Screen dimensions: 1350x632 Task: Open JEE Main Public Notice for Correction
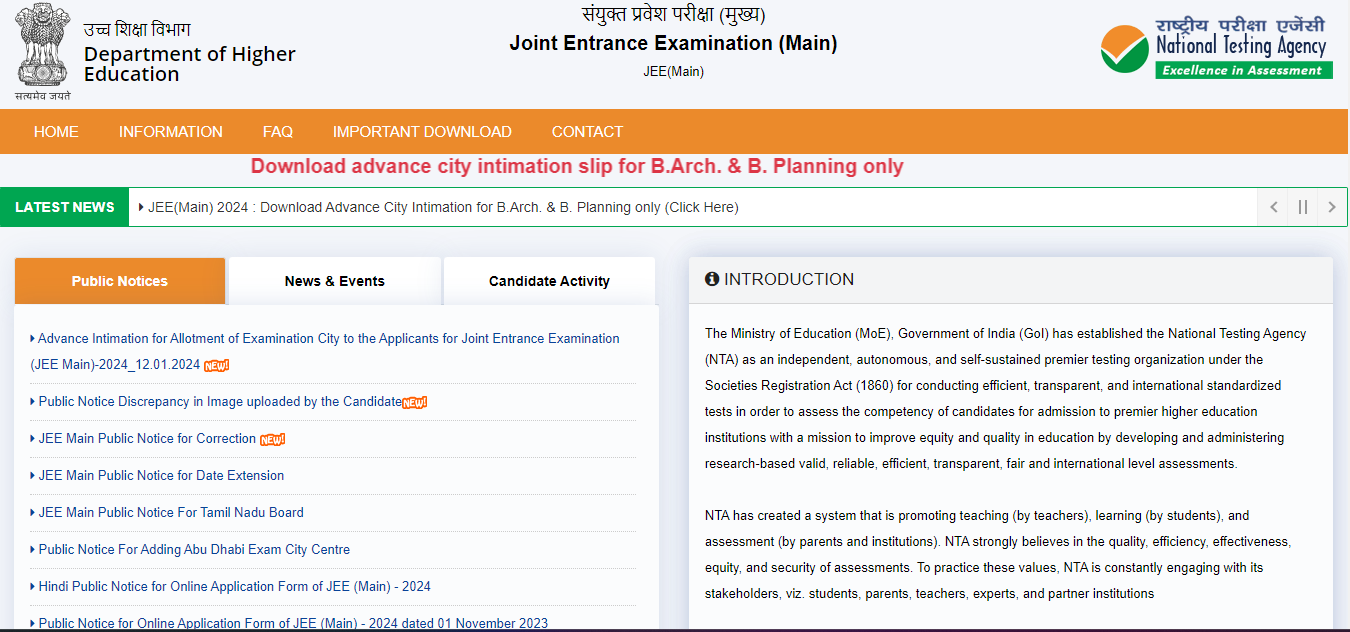pos(147,439)
